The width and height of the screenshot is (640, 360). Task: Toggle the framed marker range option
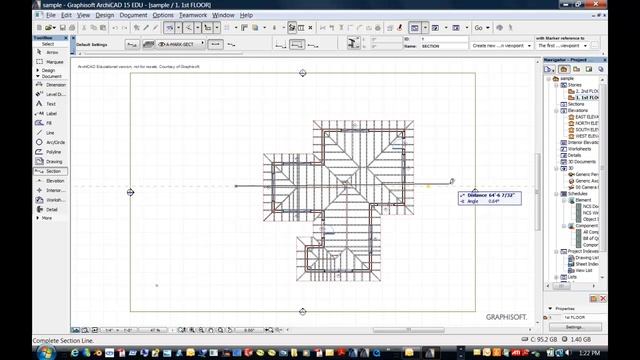tap(297, 44)
